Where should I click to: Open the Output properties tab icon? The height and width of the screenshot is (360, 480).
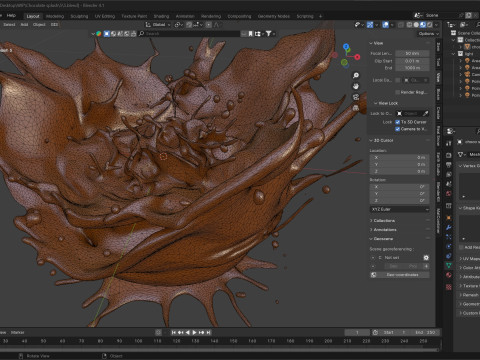click(449, 165)
